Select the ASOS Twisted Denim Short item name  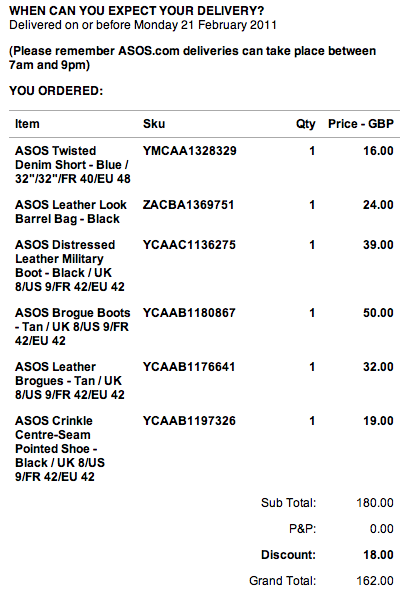(73, 165)
